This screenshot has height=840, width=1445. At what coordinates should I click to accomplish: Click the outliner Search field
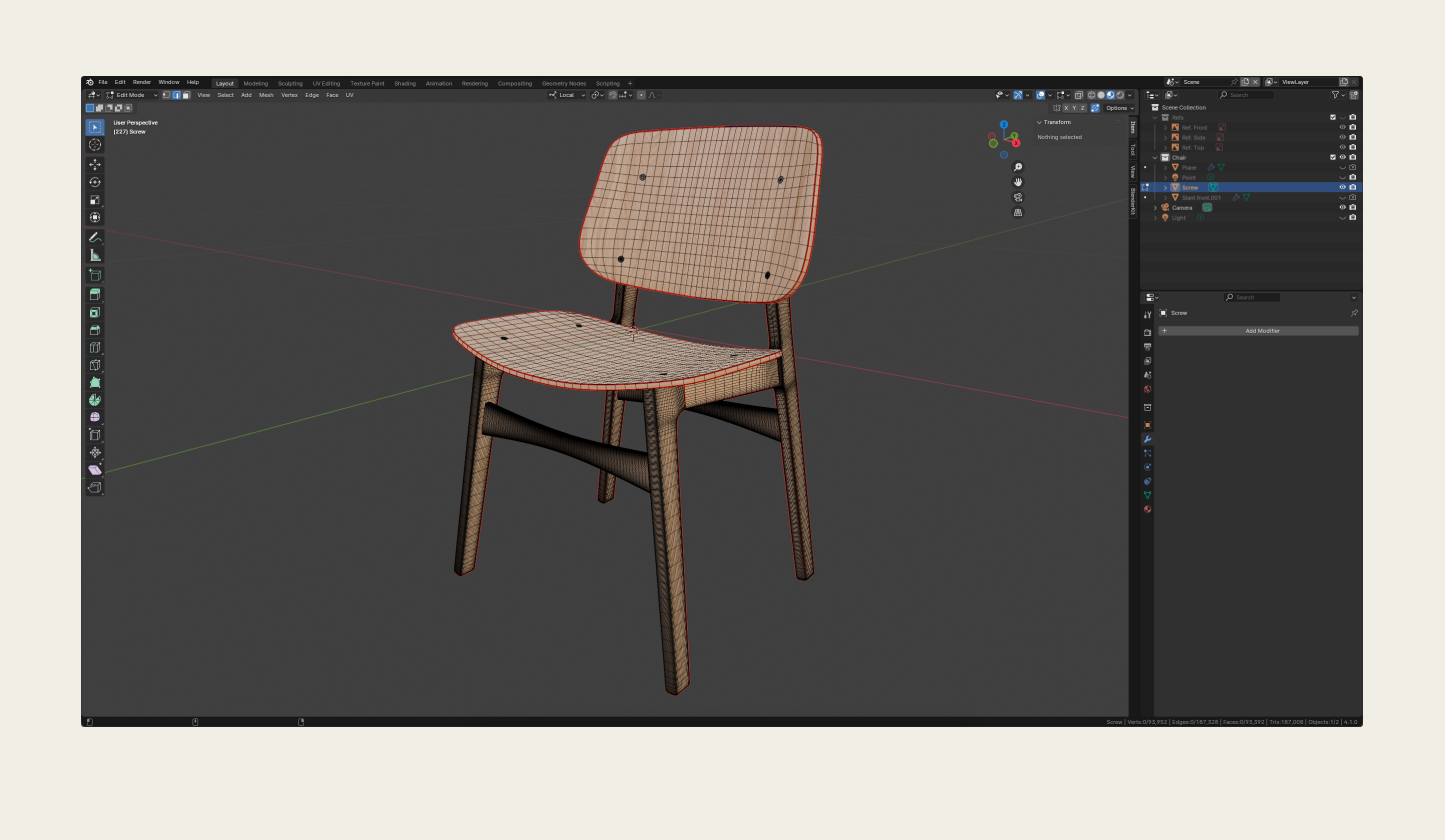click(1246, 95)
